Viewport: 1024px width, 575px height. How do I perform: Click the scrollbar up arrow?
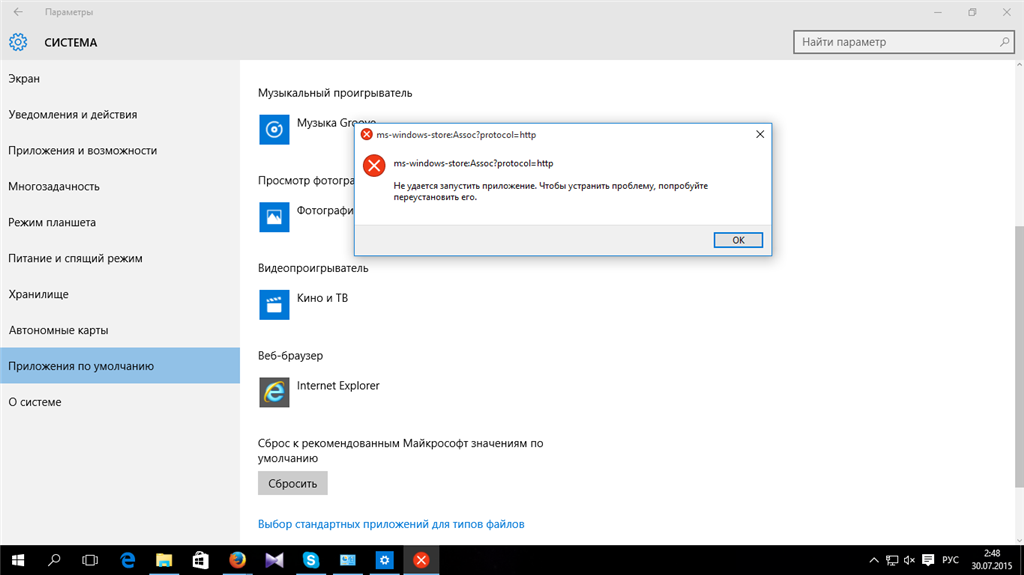click(1019, 65)
